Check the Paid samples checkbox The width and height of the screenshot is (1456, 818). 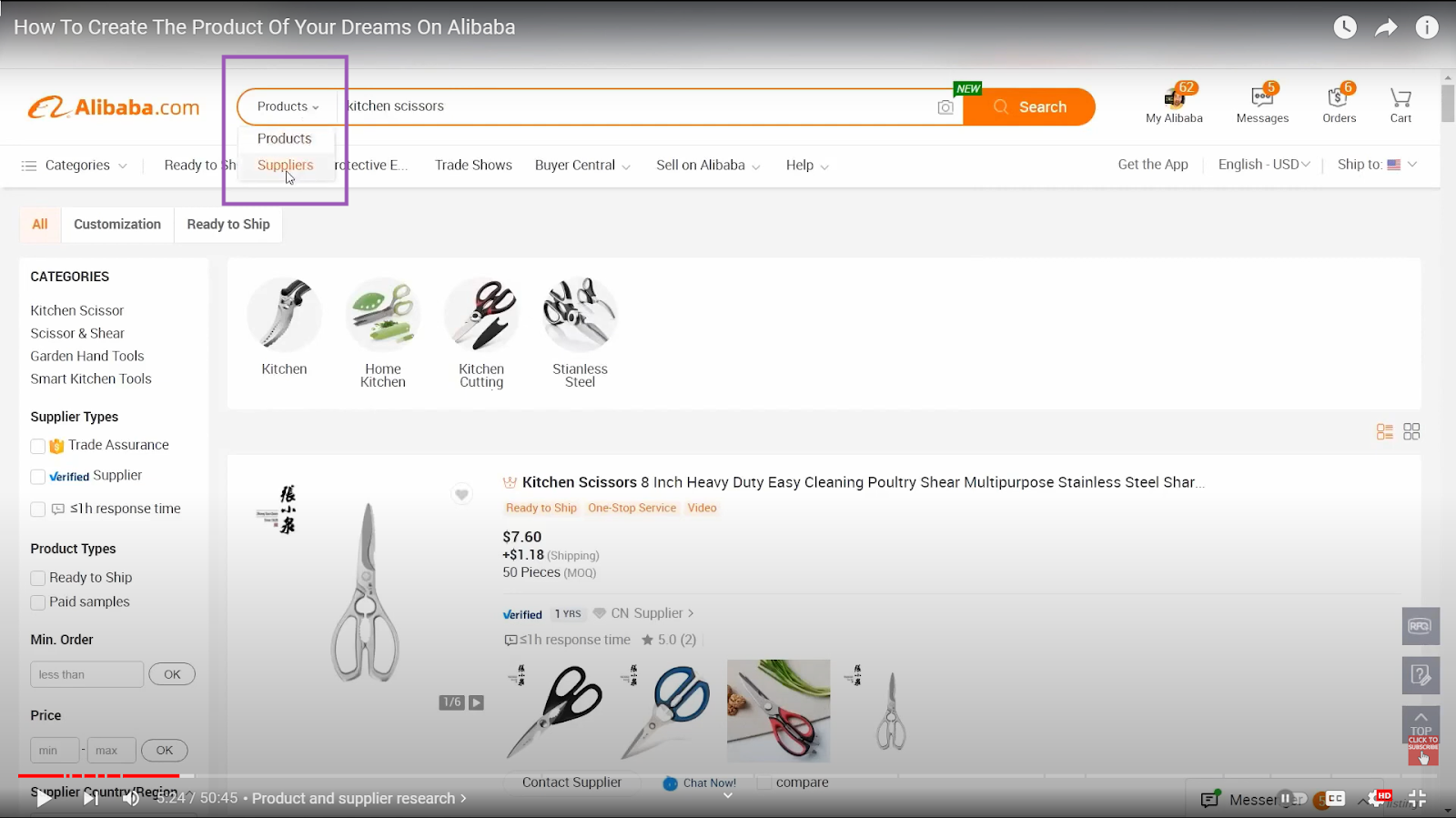click(x=38, y=602)
